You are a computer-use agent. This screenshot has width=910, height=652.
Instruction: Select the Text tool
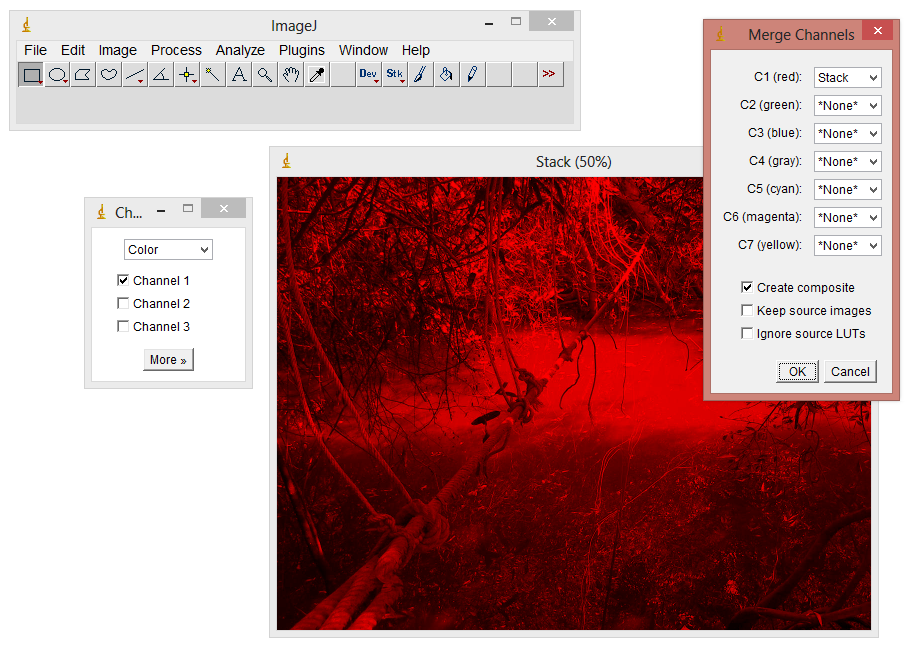pyautogui.click(x=238, y=74)
